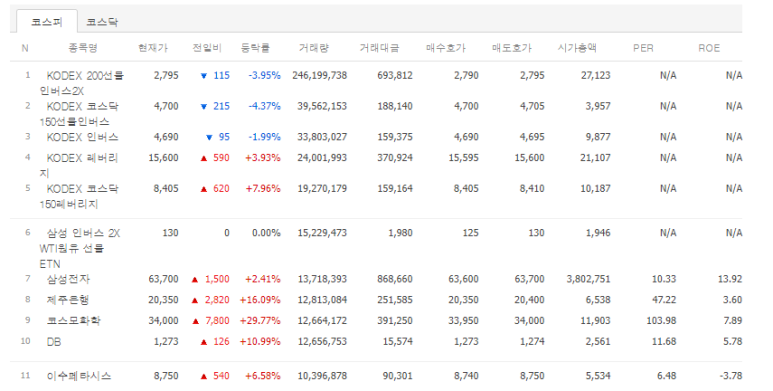Click the 시가총액 column header
This screenshot has height=391, width=773.
(x=577, y=48)
